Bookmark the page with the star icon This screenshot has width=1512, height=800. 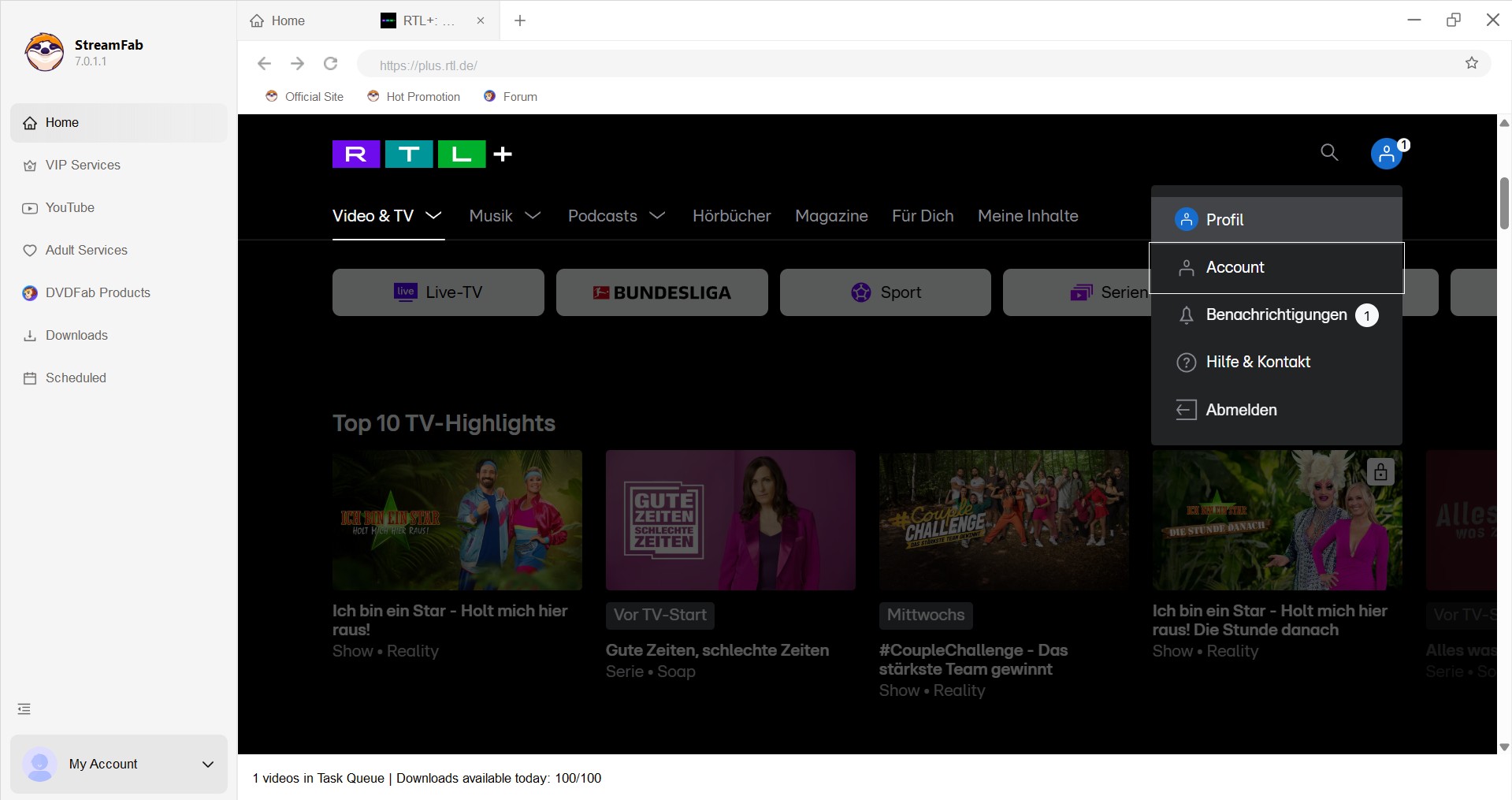coord(1472,64)
